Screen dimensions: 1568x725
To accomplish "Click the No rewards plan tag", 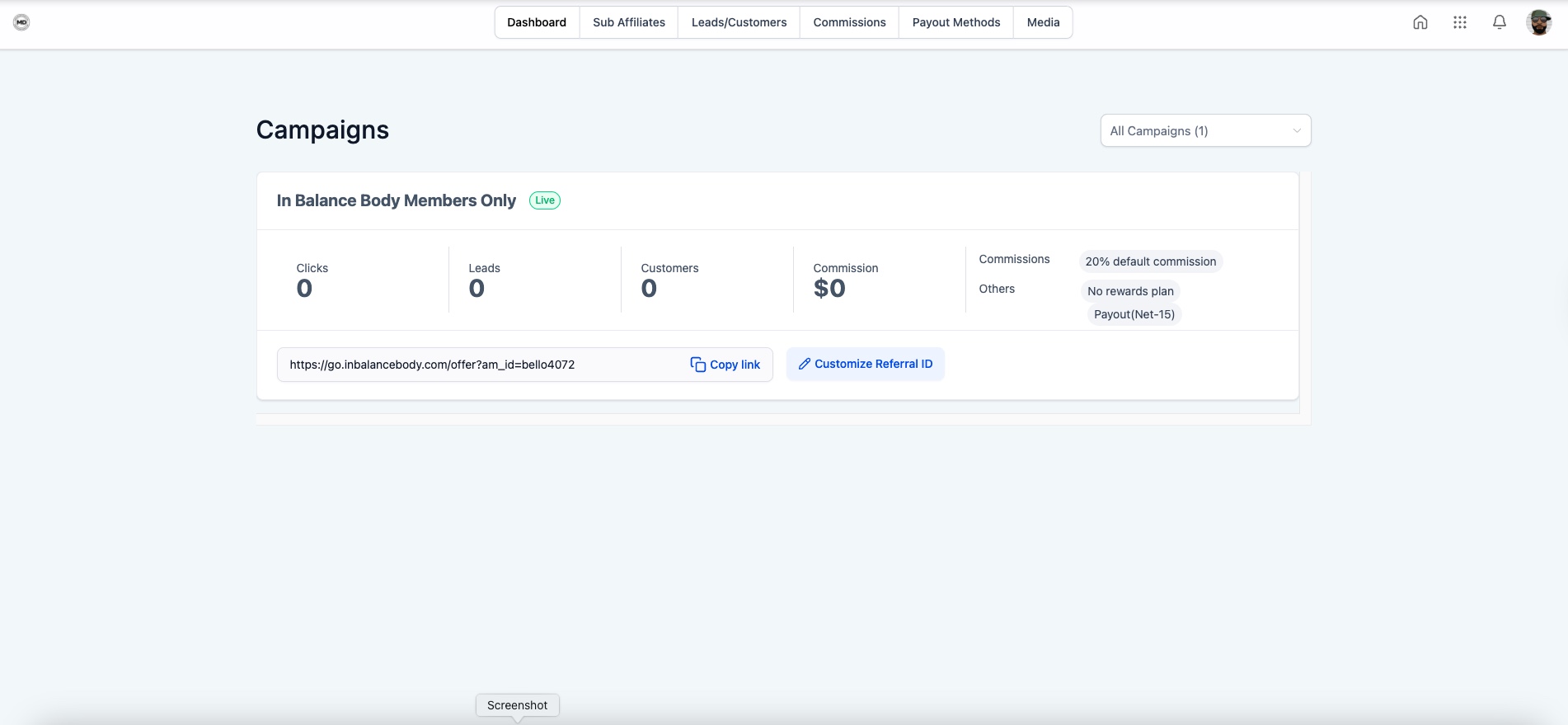I will [1130, 291].
